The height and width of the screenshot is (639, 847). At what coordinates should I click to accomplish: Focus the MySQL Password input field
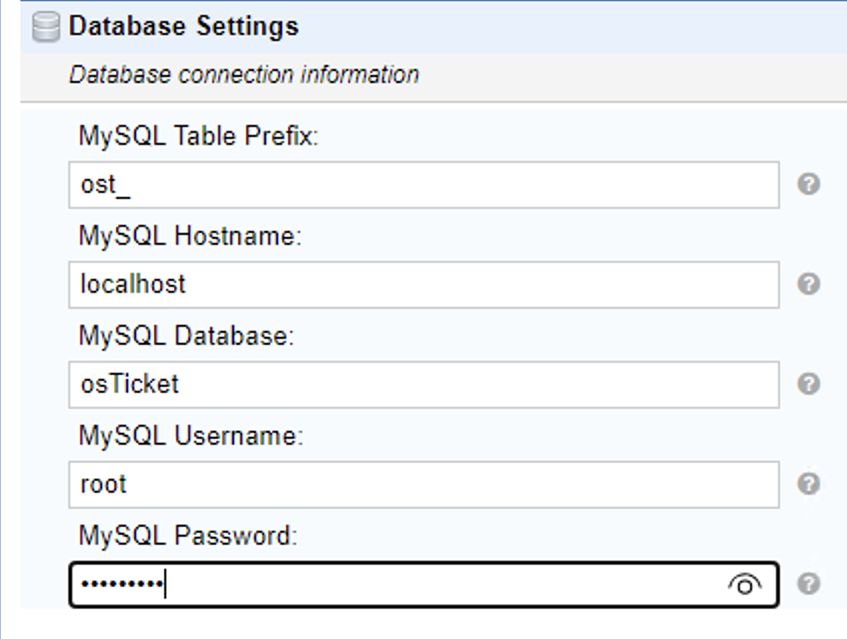(x=400, y=584)
